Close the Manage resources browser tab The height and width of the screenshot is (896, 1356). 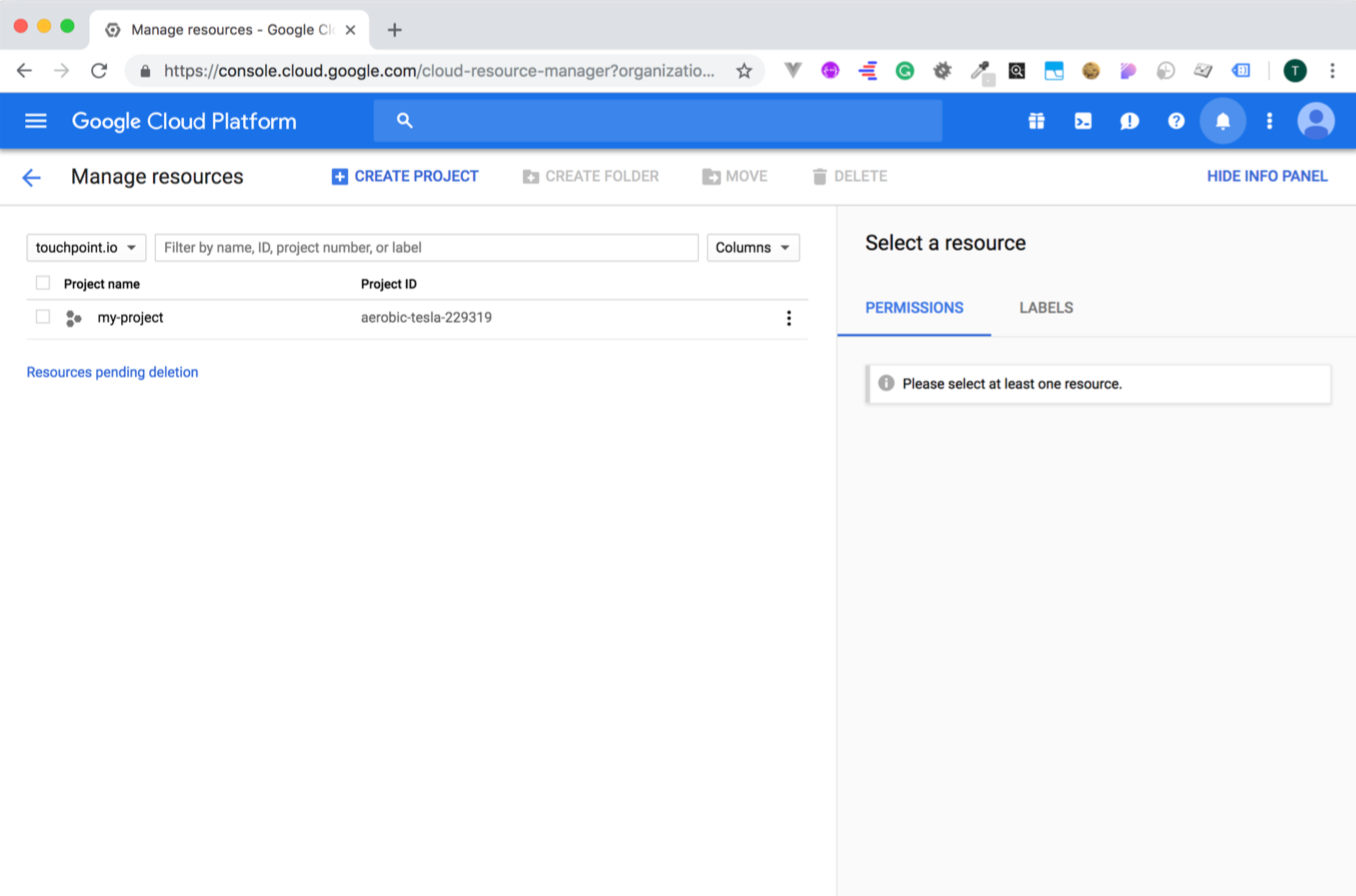pyautogui.click(x=350, y=30)
